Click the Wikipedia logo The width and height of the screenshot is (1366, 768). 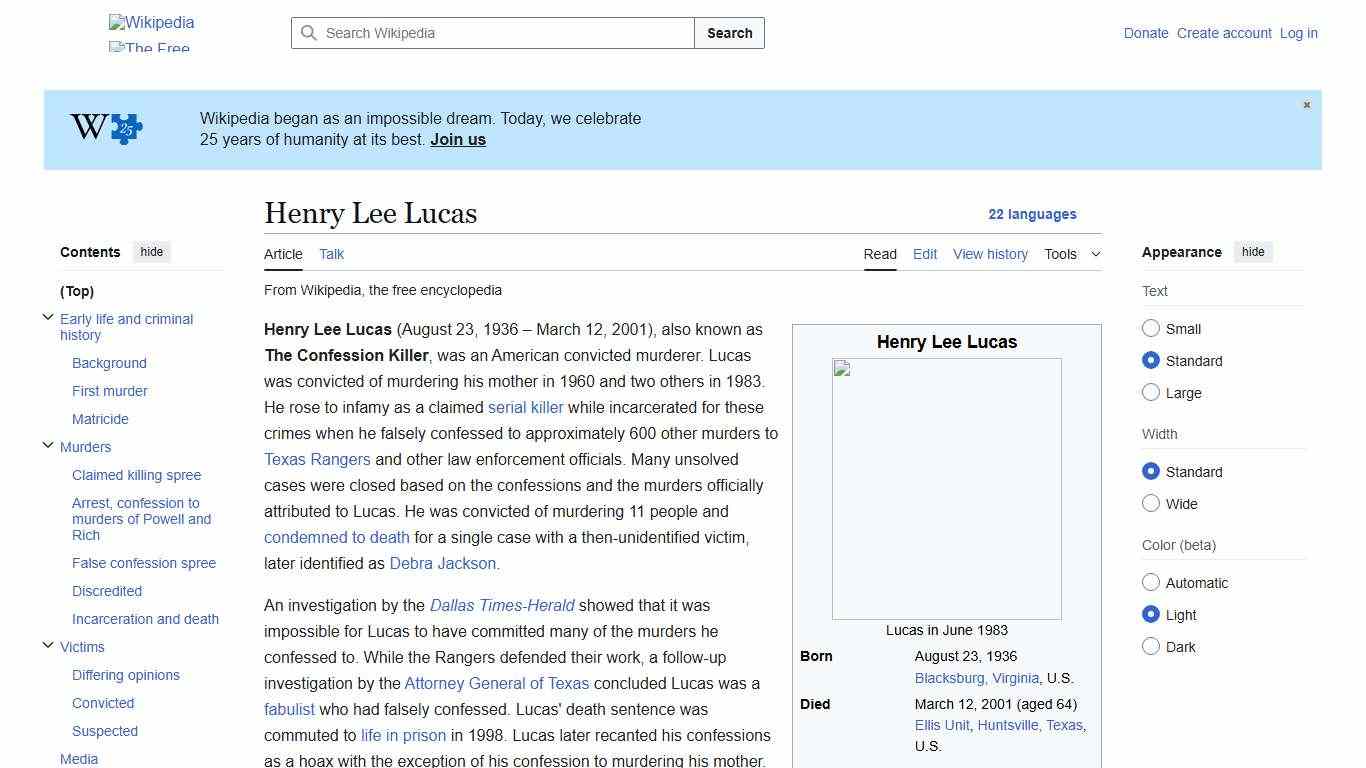(150, 22)
